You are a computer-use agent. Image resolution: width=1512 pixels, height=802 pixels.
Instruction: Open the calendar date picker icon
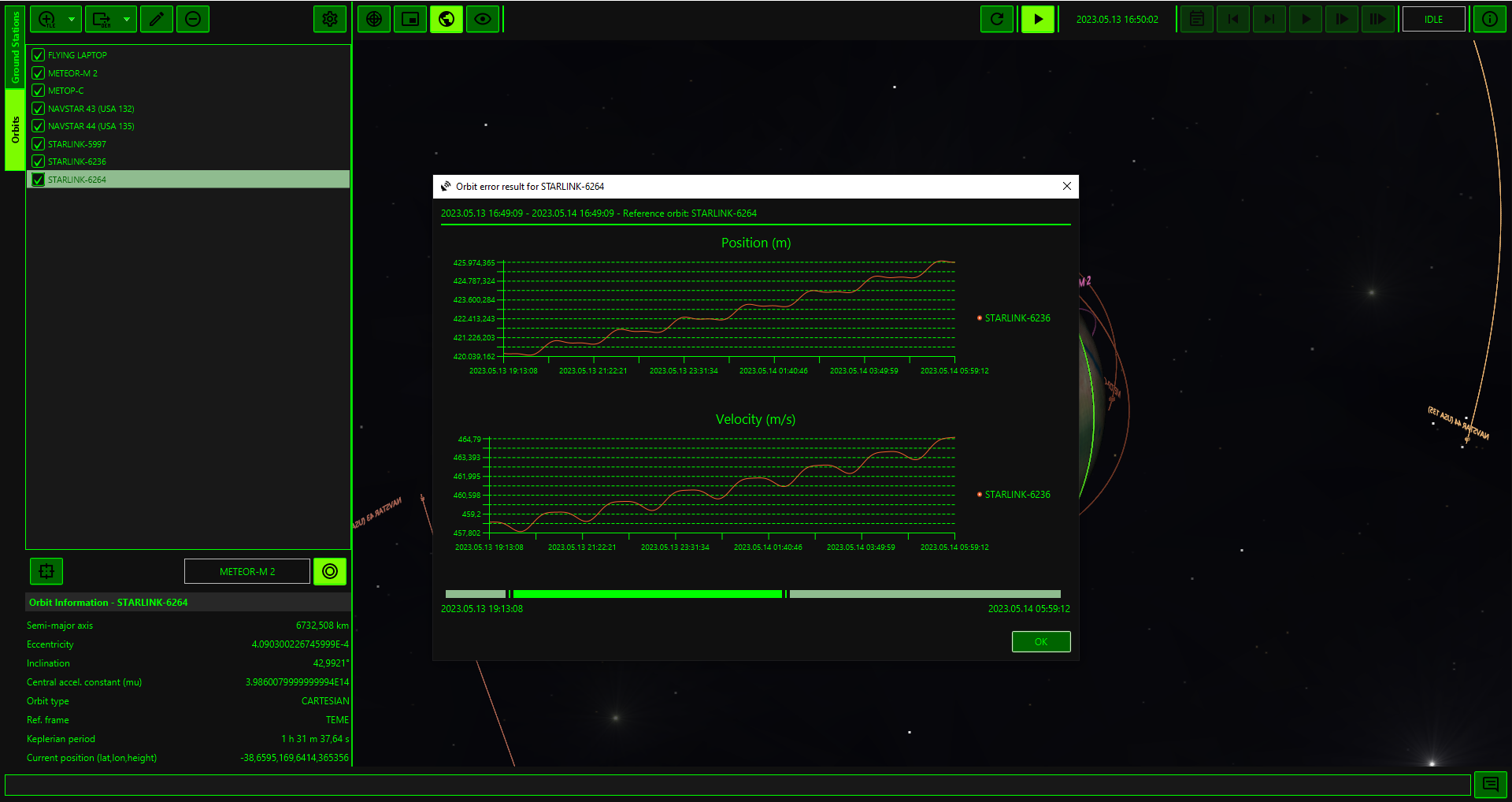(x=1197, y=19)
